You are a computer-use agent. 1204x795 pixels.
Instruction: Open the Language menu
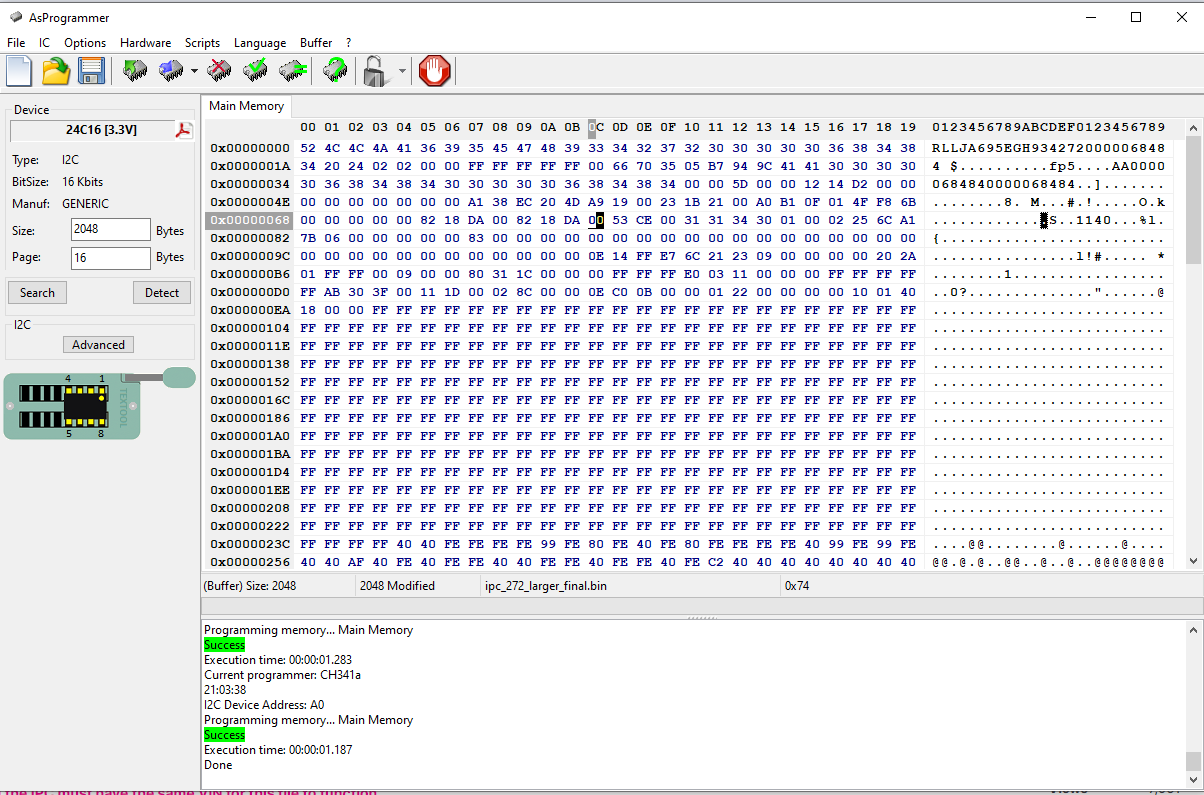pos(260,43)
